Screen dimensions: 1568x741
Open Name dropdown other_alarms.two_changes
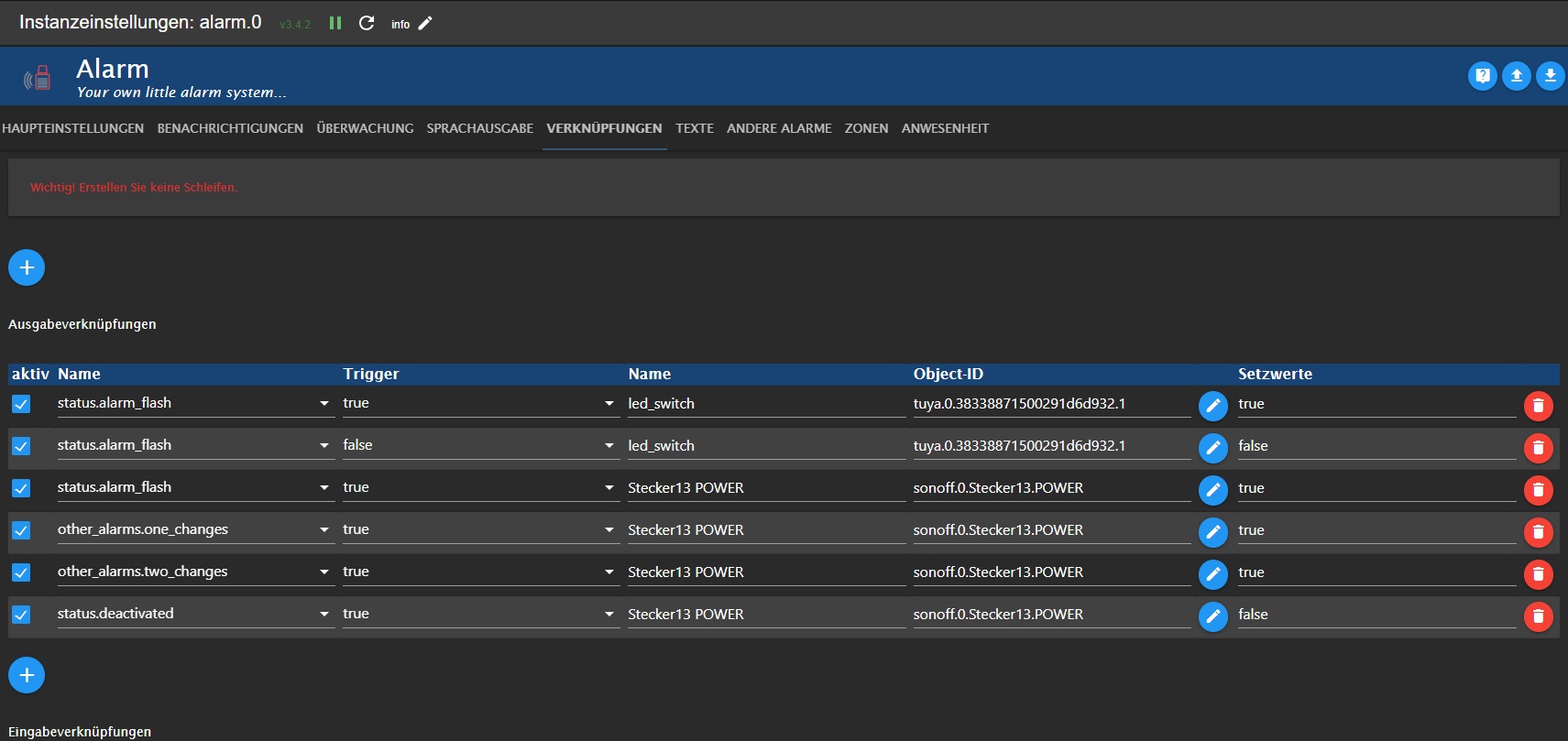[x=196, y=572]
